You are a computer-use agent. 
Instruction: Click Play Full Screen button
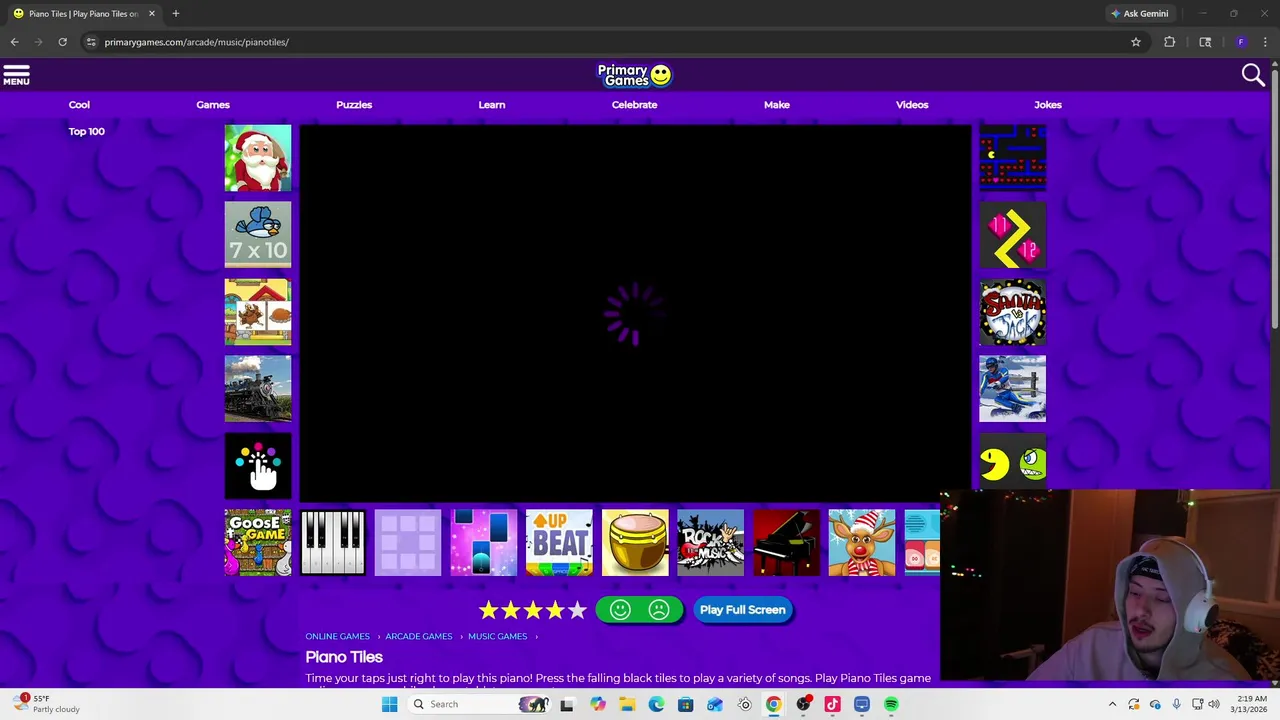pos(743,610)
